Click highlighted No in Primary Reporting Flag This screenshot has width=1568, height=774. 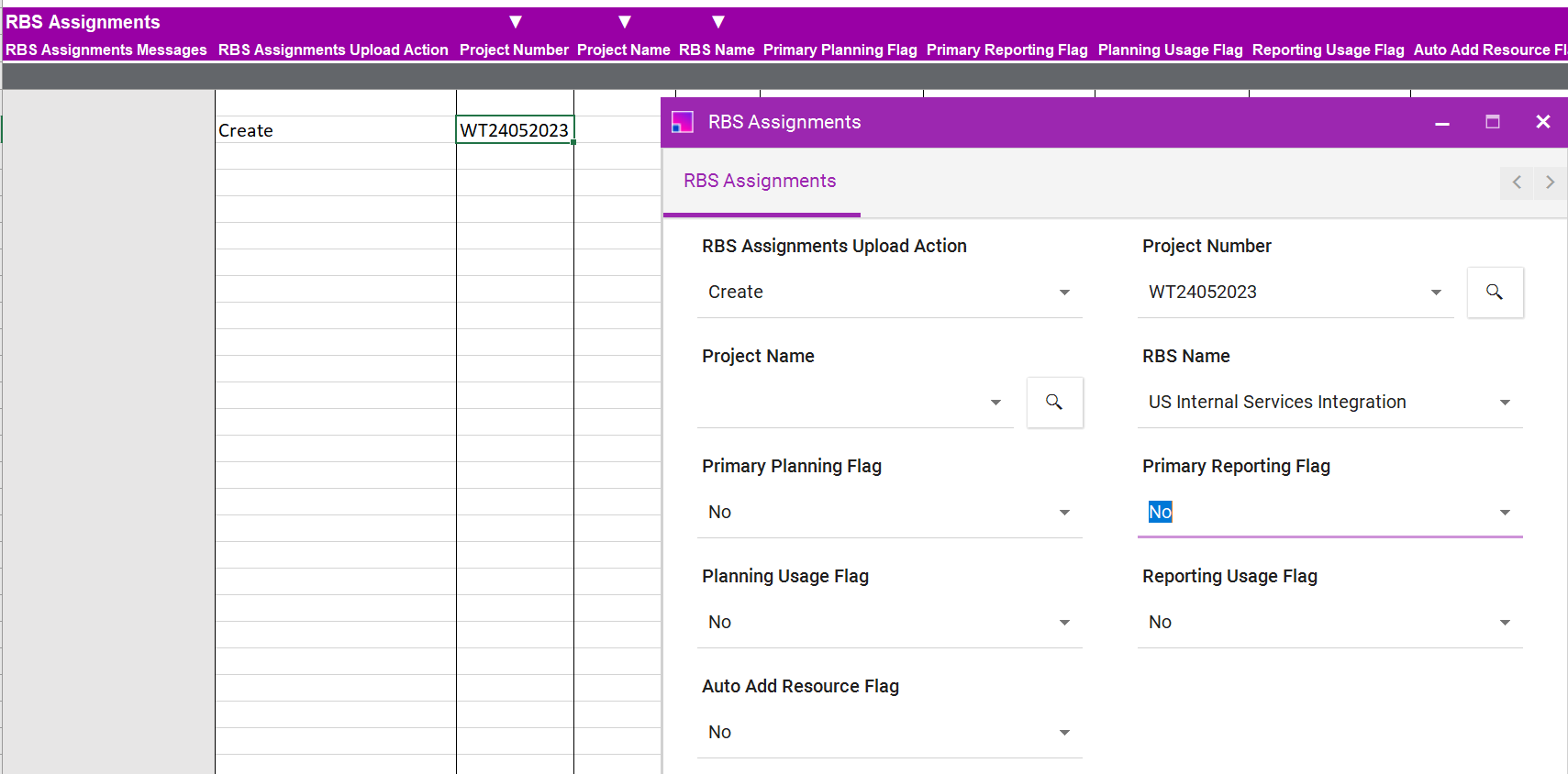[1161, 513]
